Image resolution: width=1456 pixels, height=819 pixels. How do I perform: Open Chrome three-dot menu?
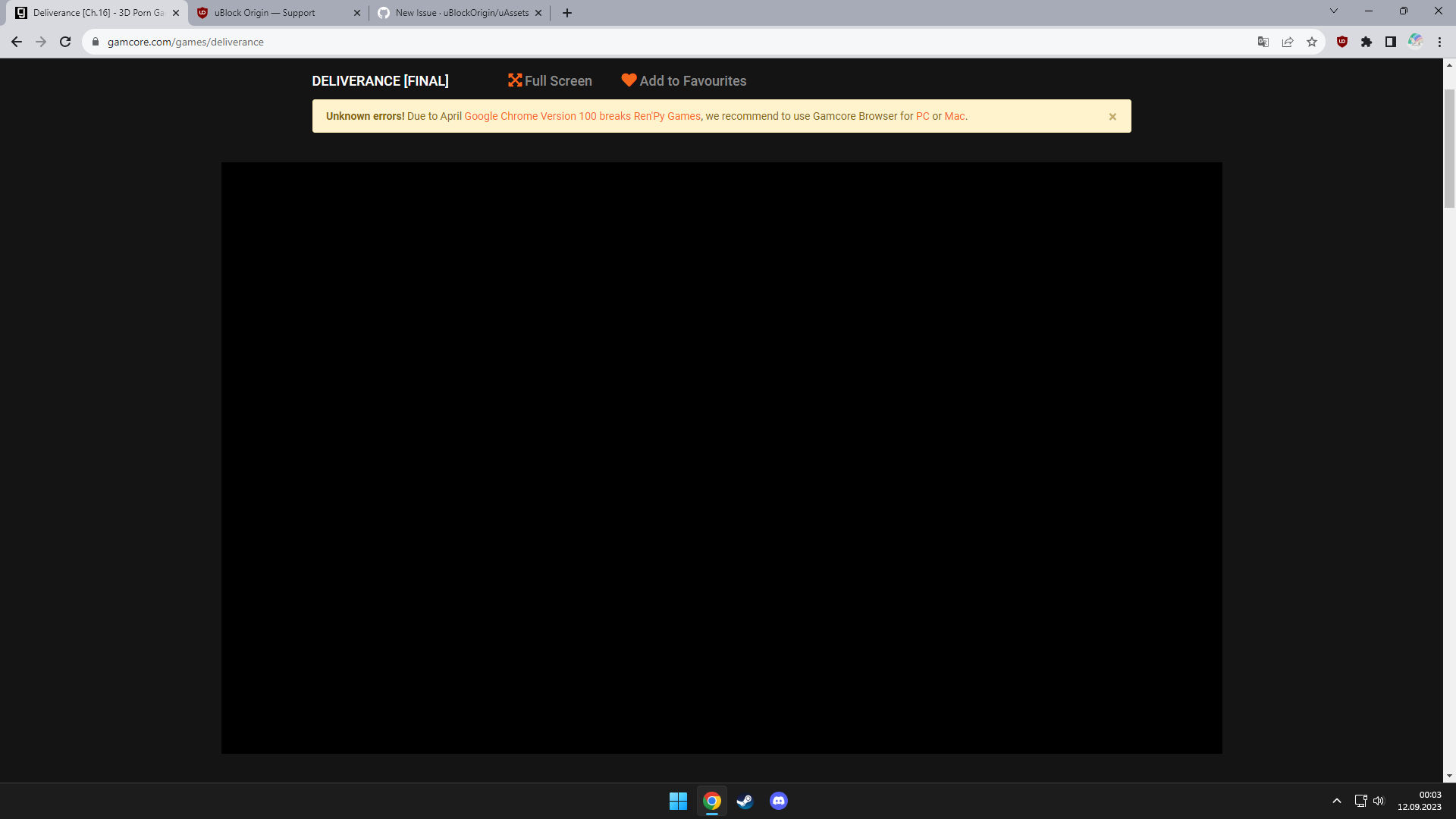coord(1440,42)
